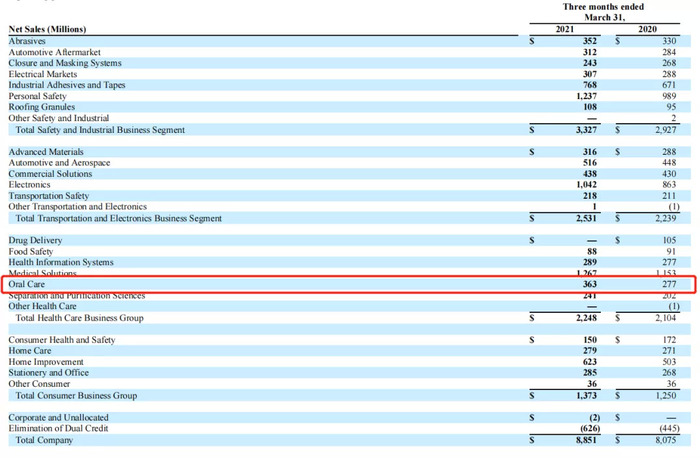Select Health Information Systems row label

[61, 262]
